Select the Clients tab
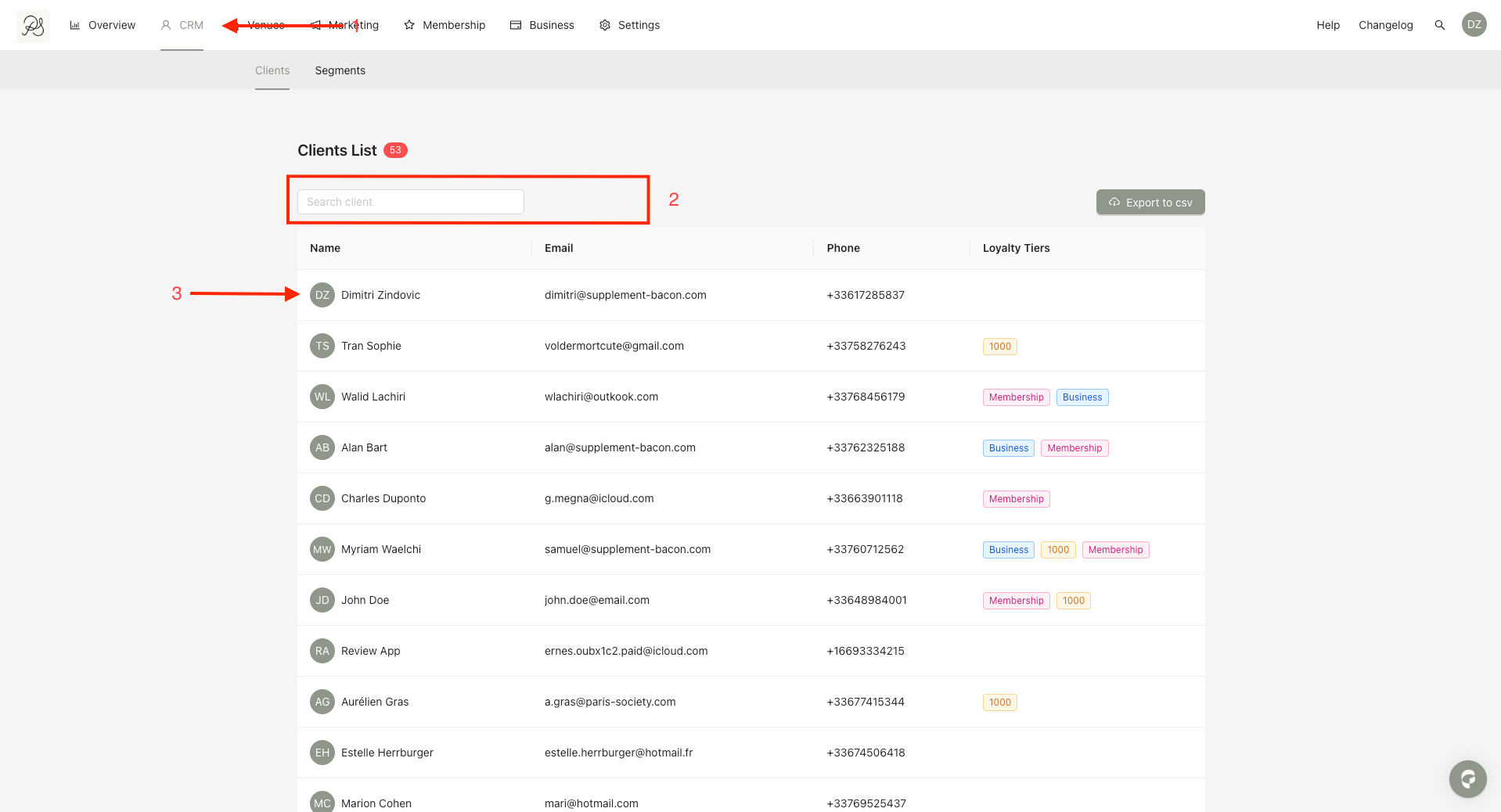The height and width of the screenshot is (812, 1501). pos(272,70)
